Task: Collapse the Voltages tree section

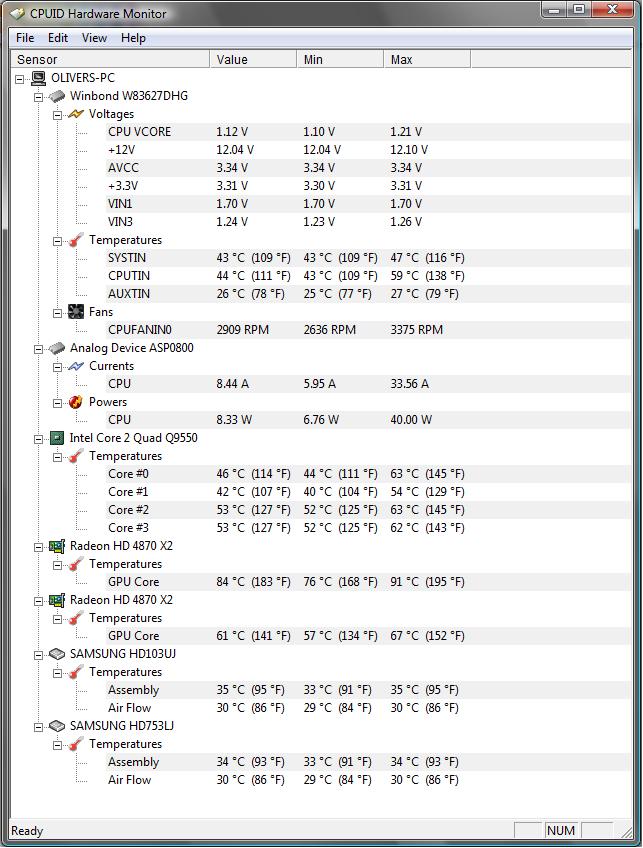Action: tap(57, 115)
